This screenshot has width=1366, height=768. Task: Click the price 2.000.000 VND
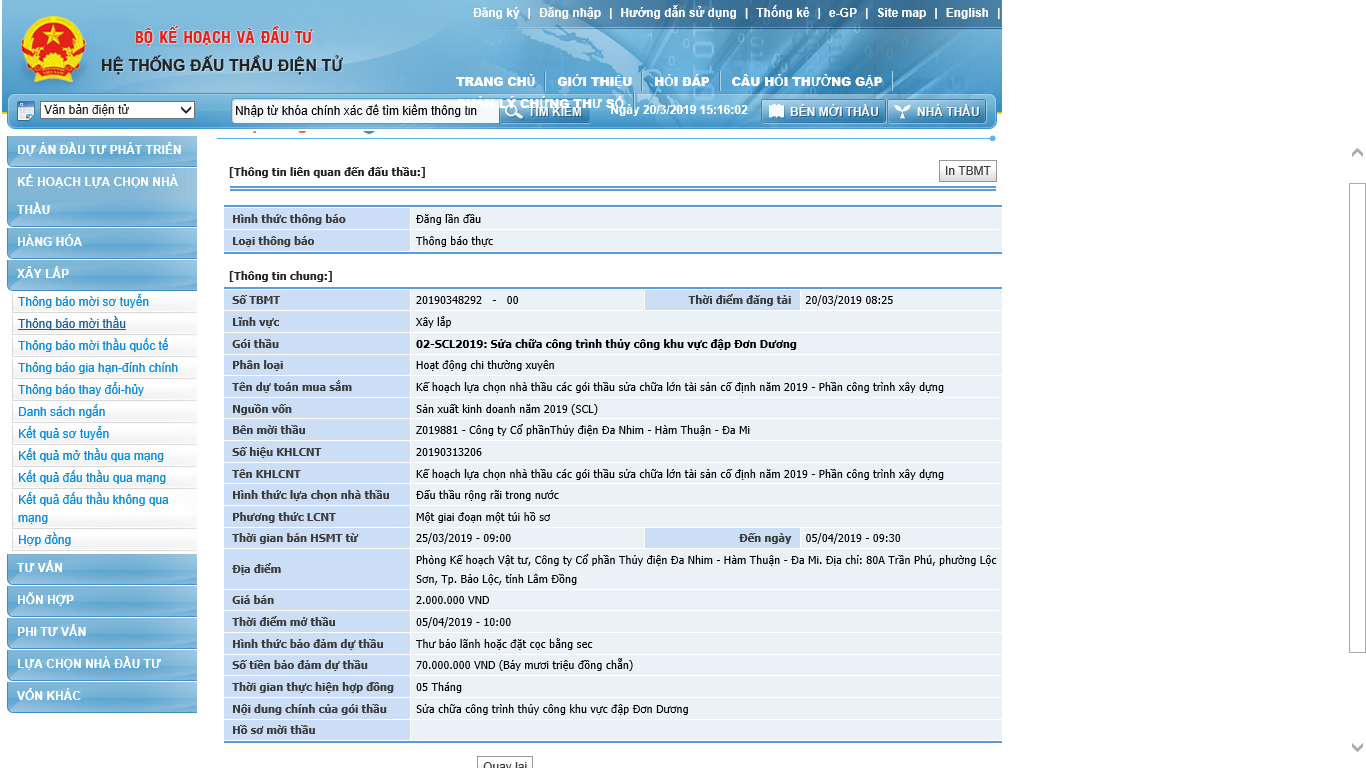click(453, 600)
